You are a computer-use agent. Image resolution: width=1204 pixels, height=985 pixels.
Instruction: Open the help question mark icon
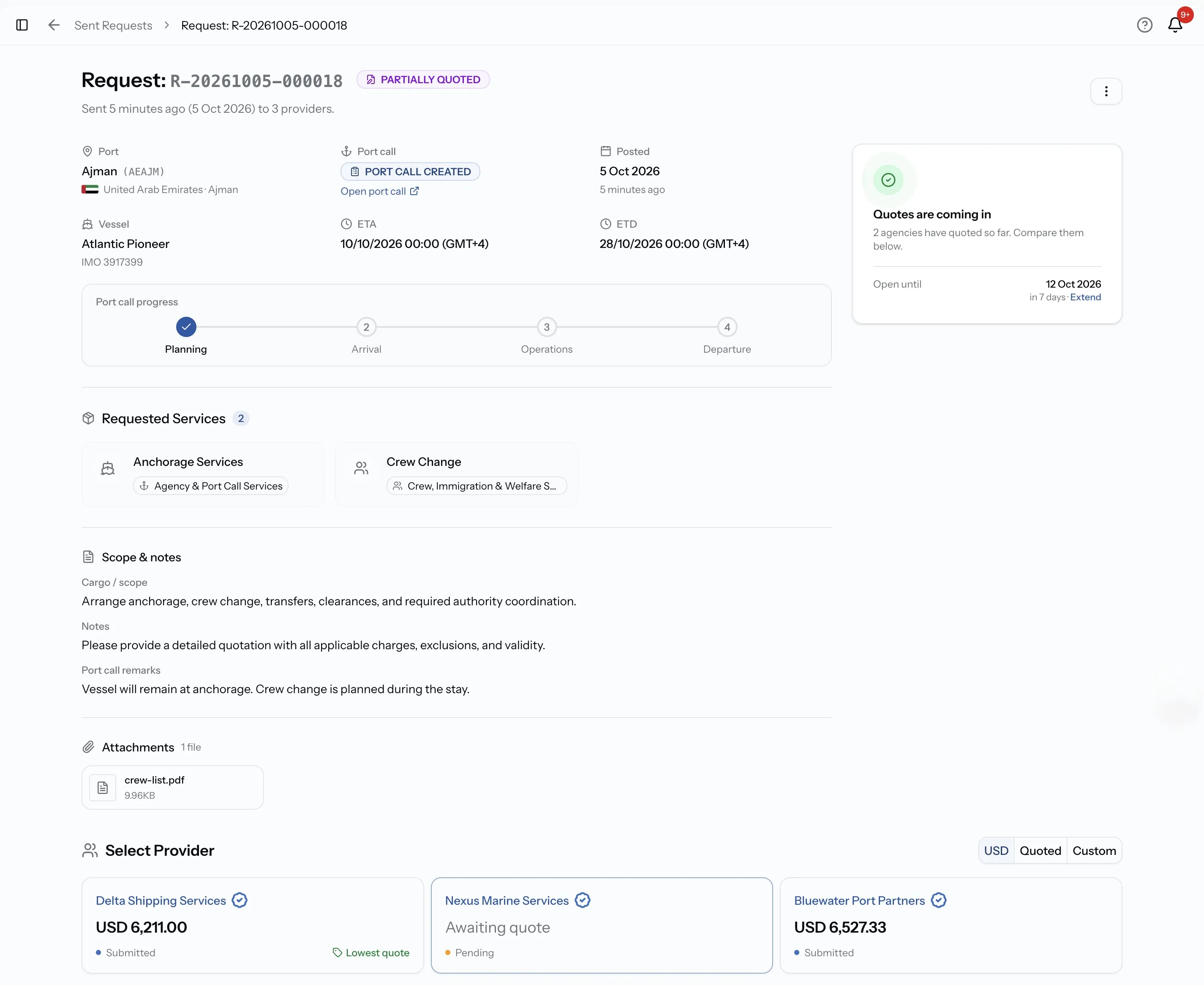(1144, 25)
